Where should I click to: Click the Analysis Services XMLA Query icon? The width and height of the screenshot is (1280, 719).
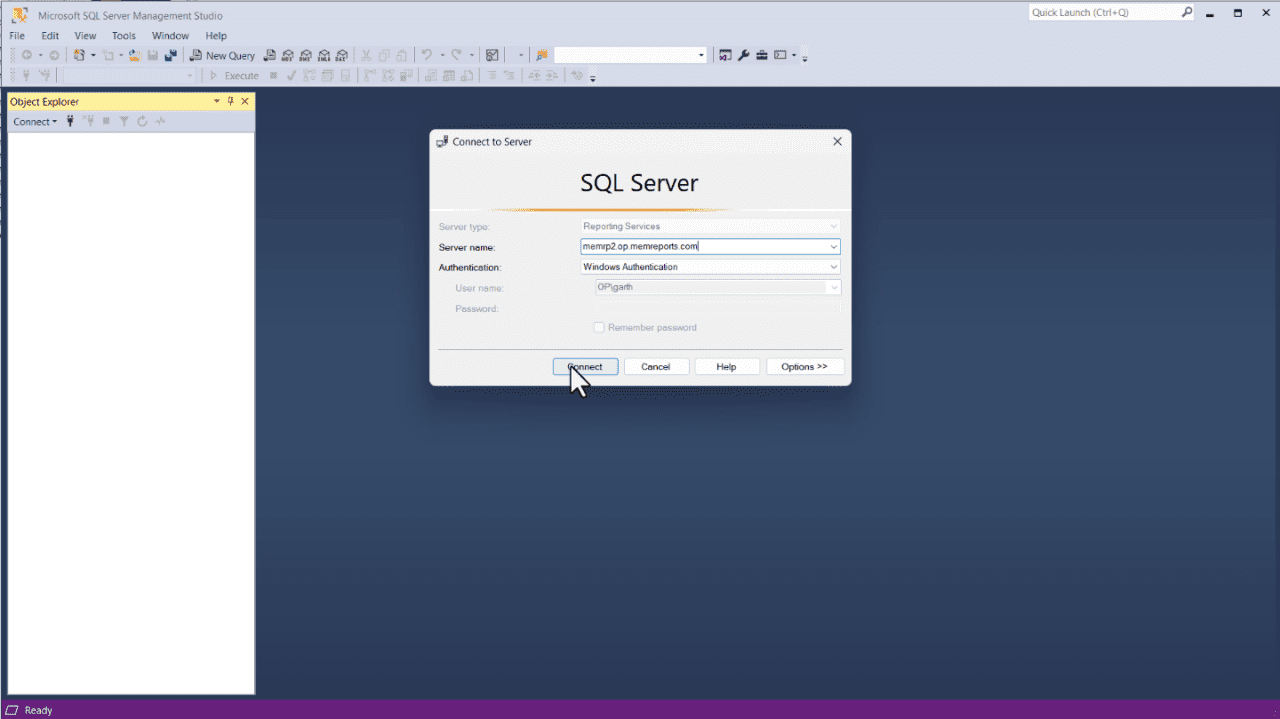point(324,56)
